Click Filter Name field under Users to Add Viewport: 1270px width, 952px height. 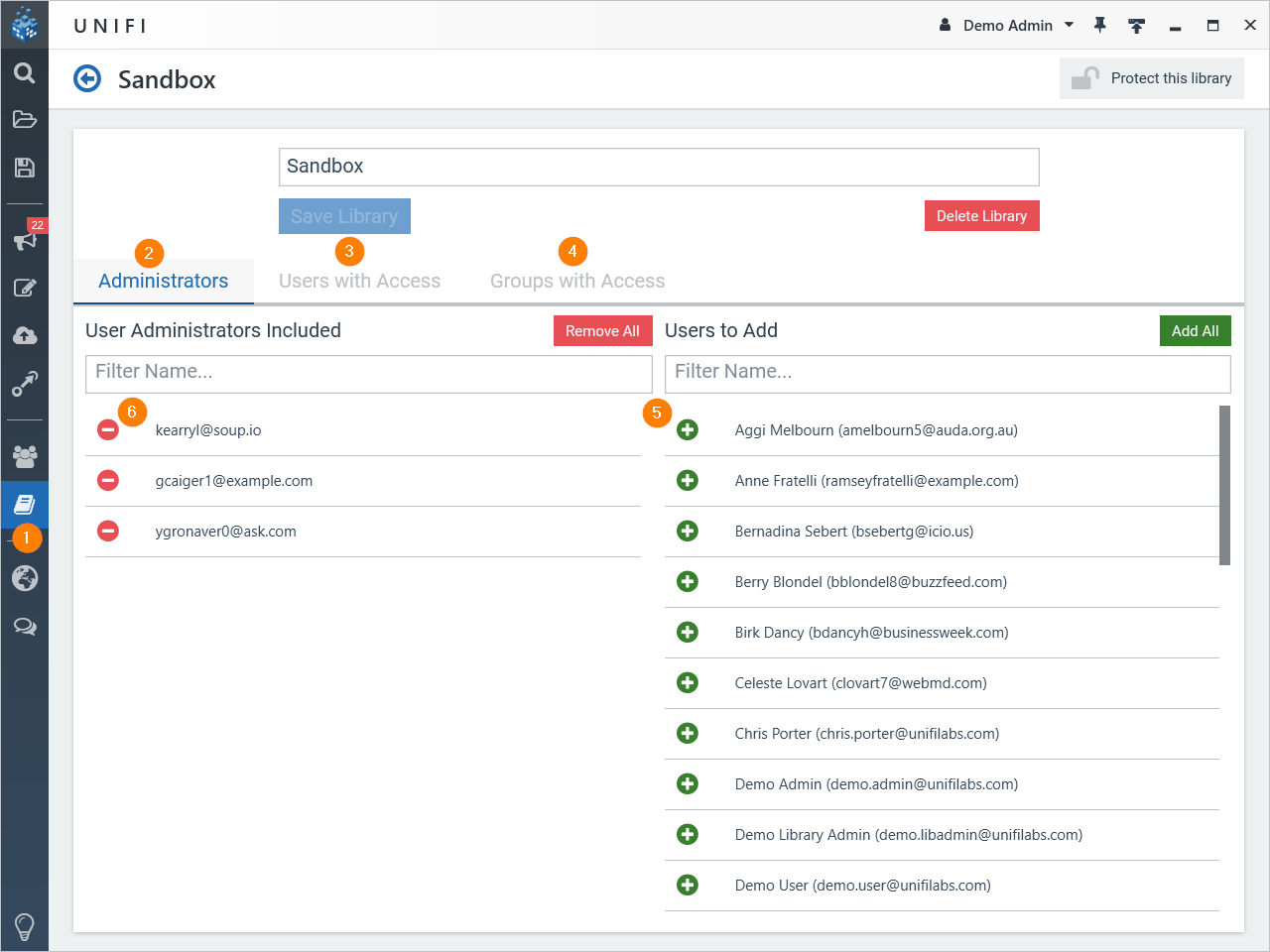(948, 374)
